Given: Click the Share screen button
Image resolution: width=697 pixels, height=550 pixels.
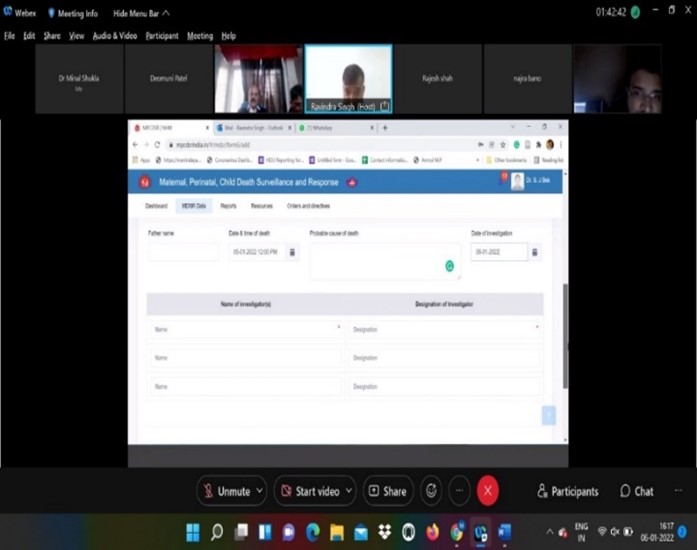Looking at the screenshot, I should tap(388, 491).
